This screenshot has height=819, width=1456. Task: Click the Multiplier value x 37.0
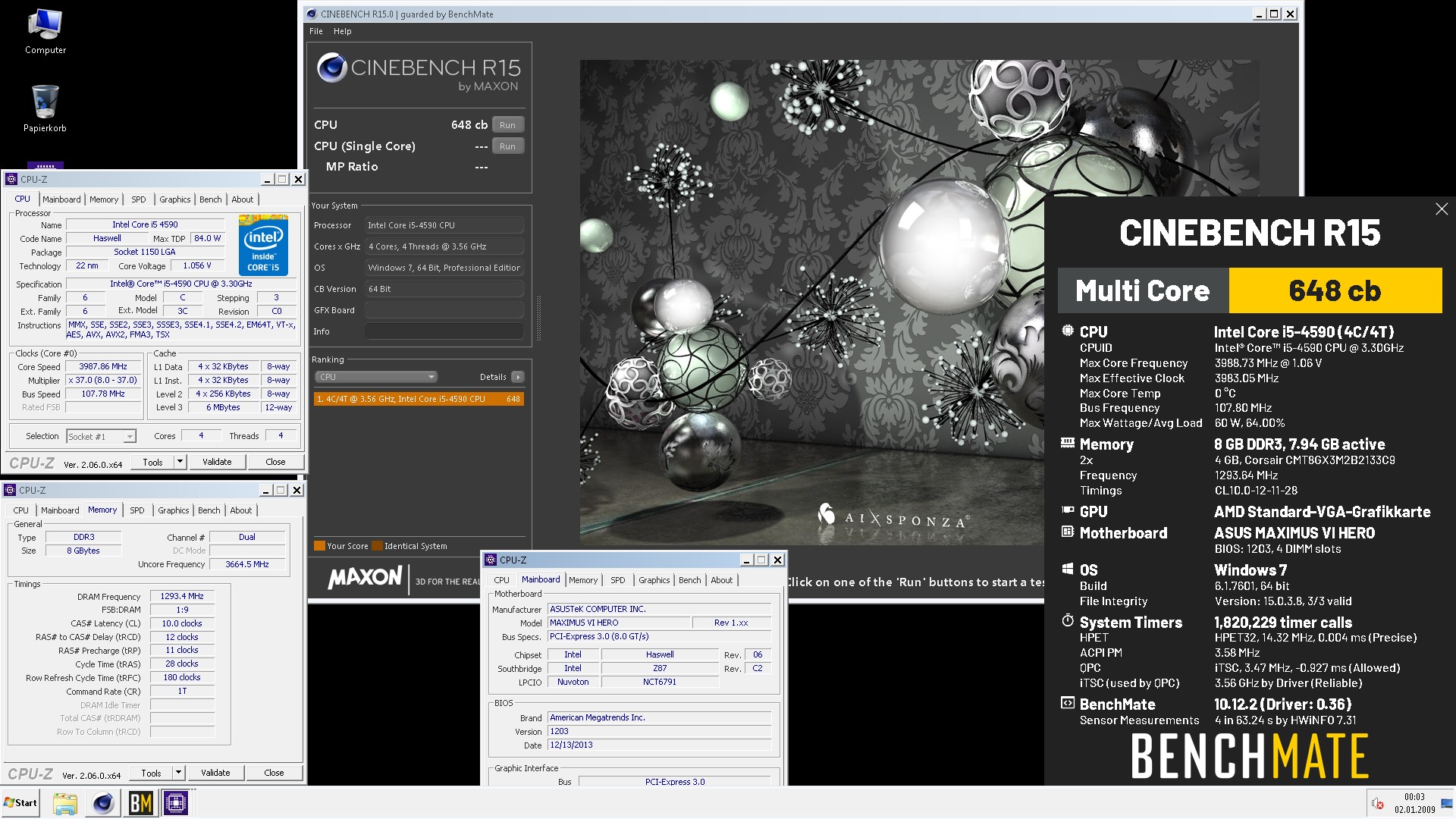point(103,380)
